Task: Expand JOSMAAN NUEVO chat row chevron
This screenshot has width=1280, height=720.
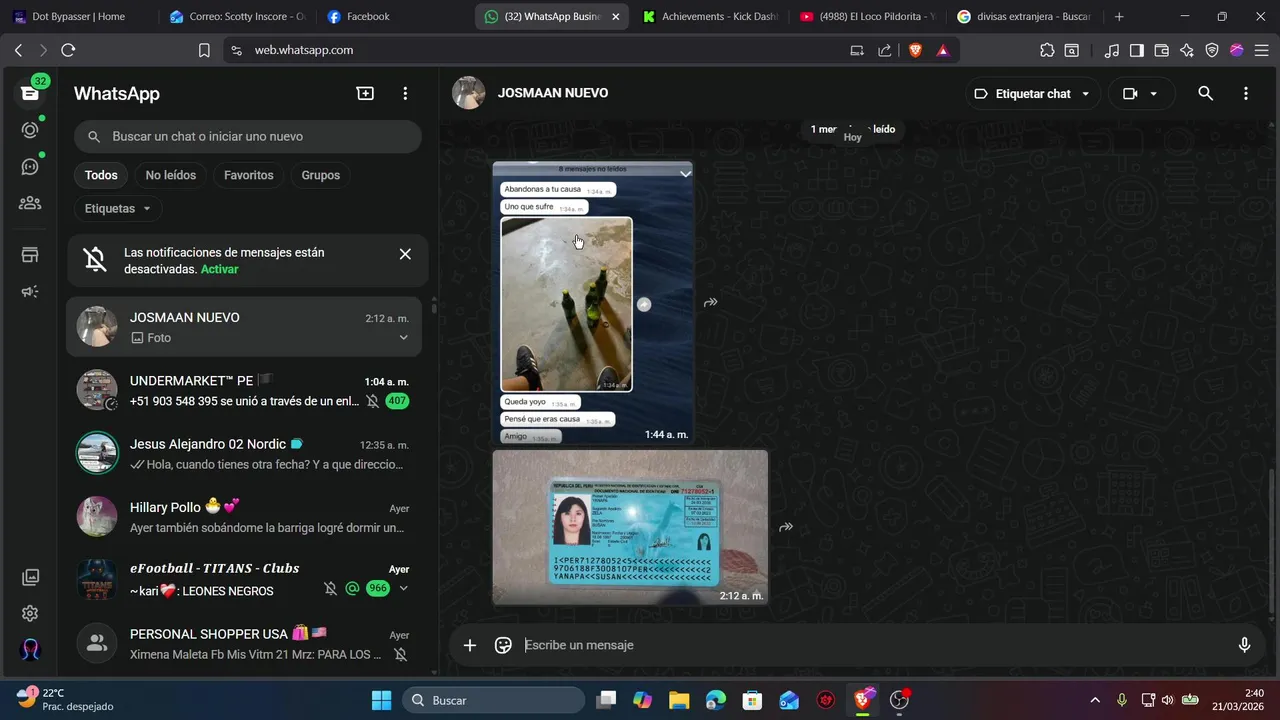Action: [403, 338]
